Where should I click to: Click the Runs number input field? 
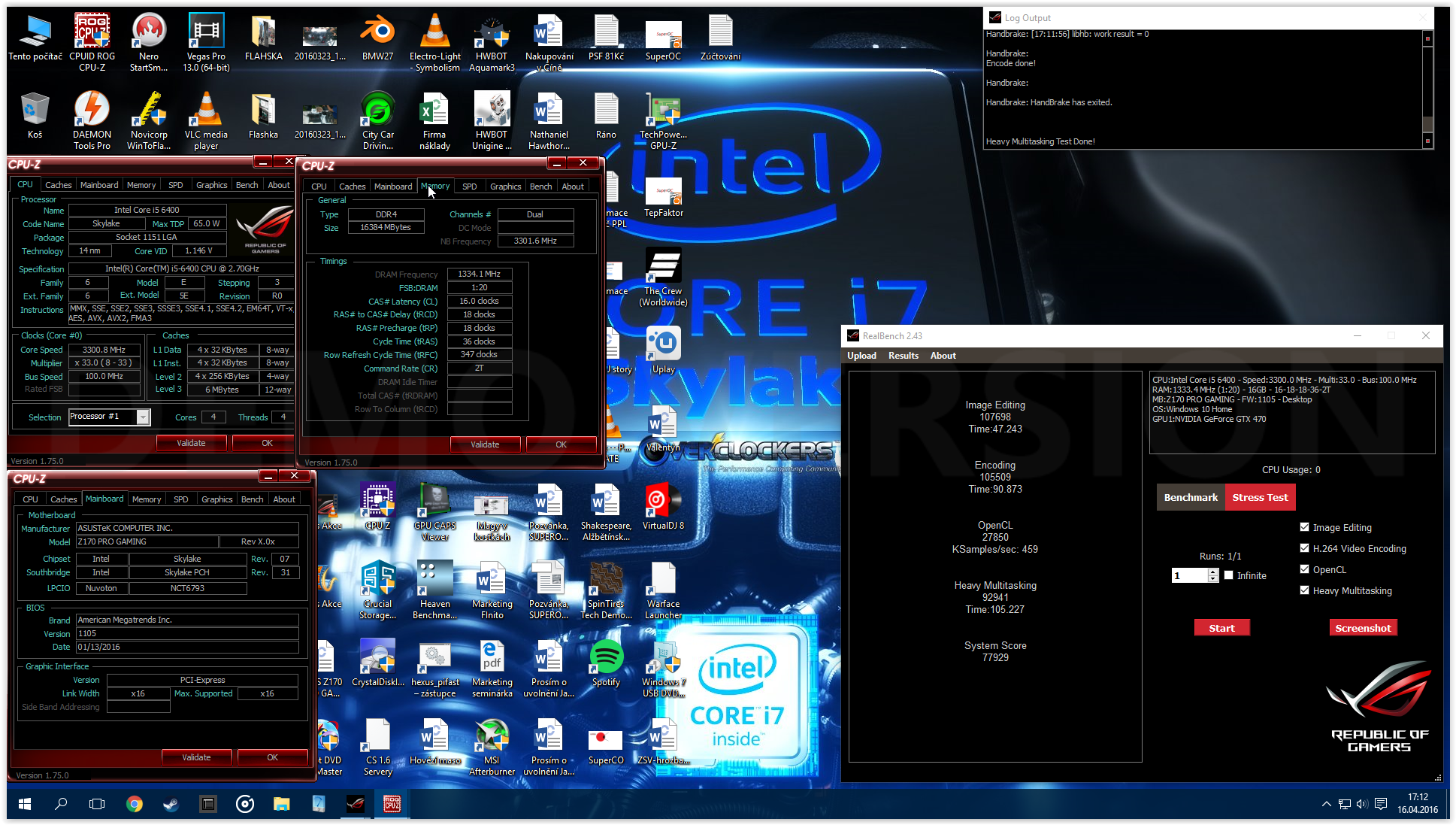(1190, 575)
